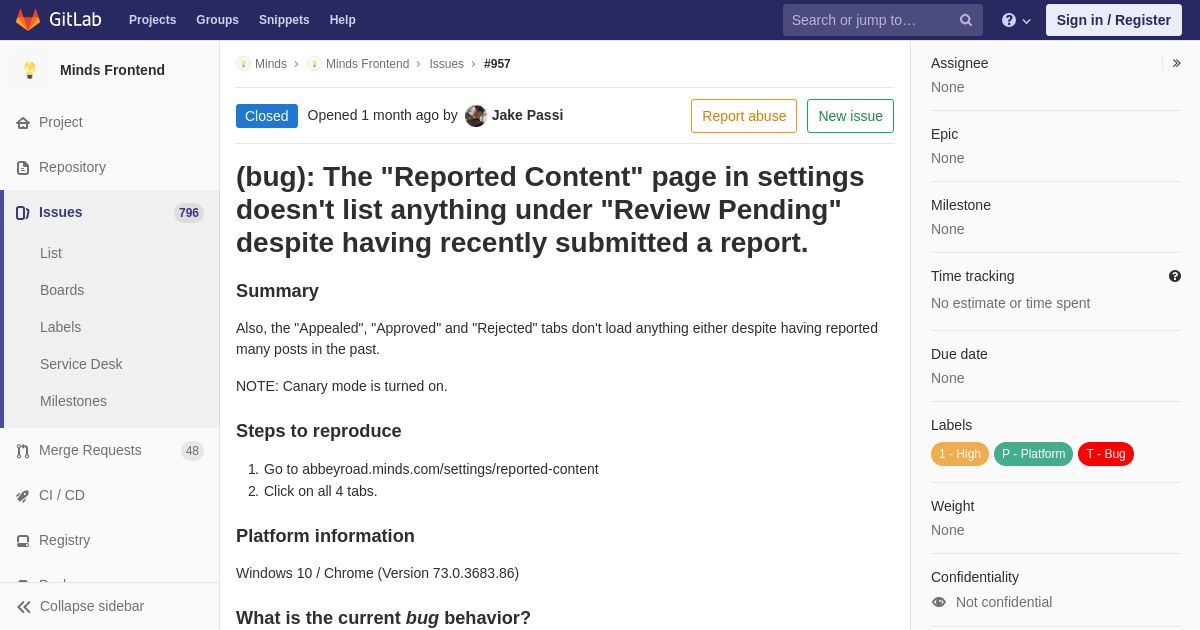This screenshot has width=1200, height=630.
Task: Click the Collapse sidebar text
Action: (x=92, y=606)
